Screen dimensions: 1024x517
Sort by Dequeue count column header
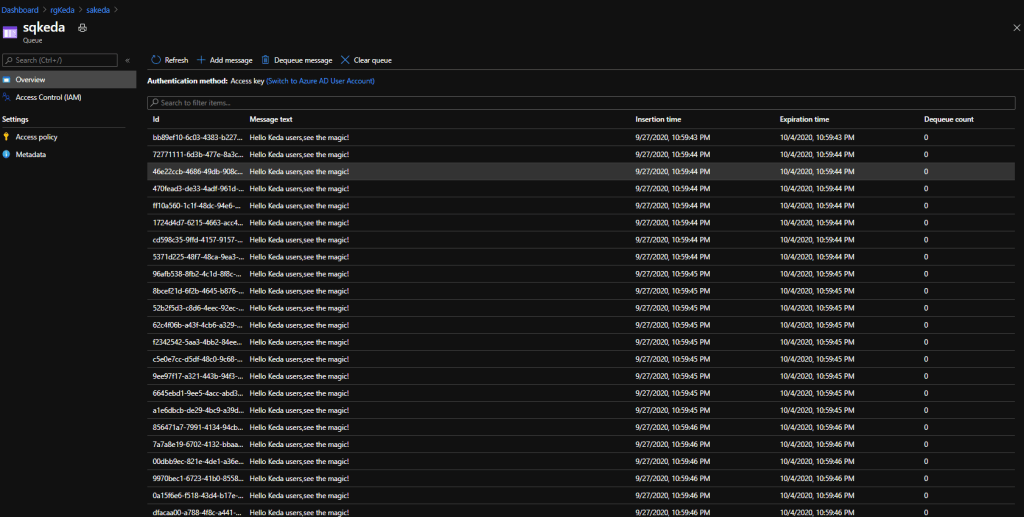tap(949, 119)
